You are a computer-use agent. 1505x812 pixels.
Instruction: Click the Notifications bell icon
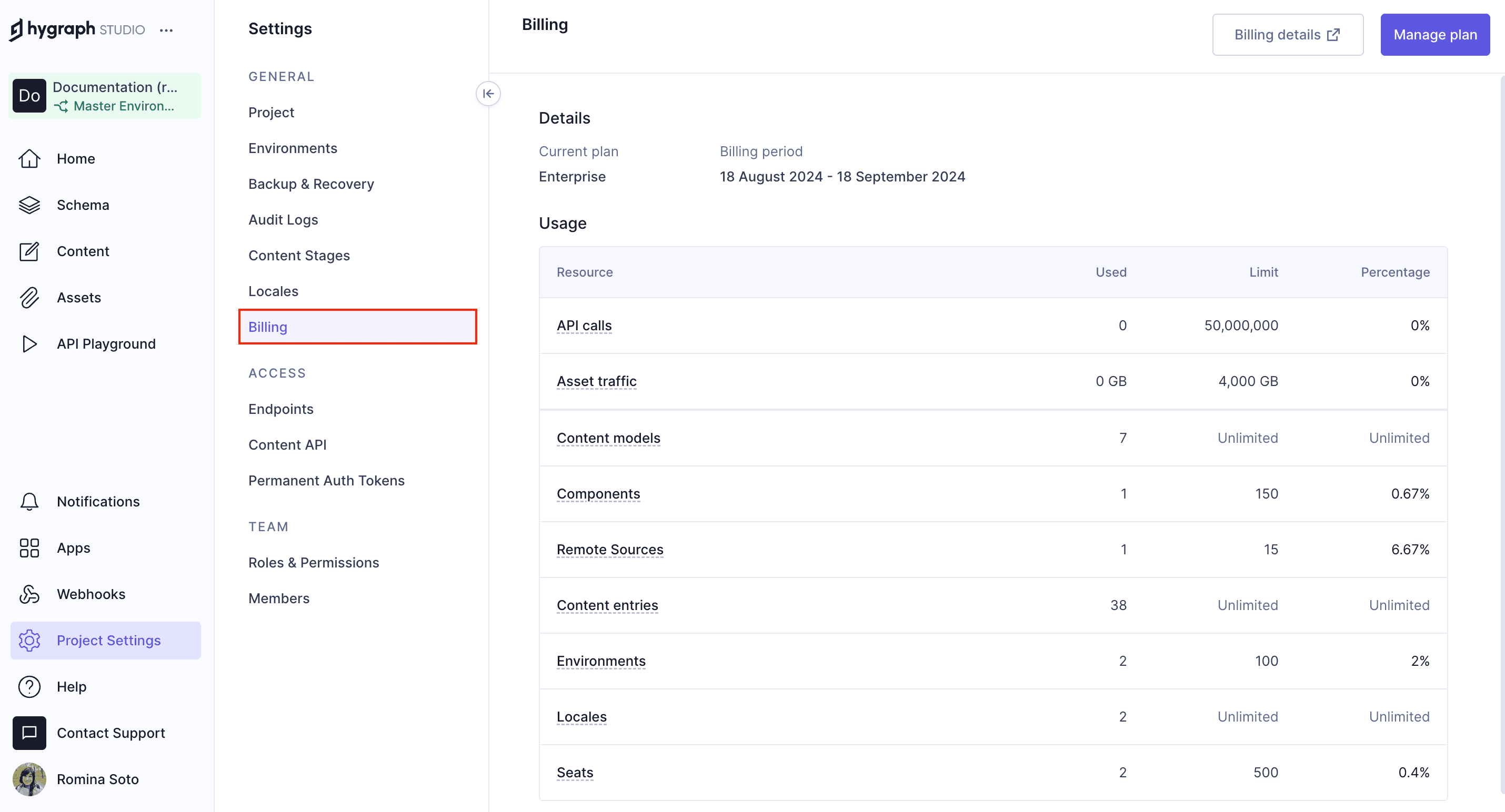pos(29,501)
